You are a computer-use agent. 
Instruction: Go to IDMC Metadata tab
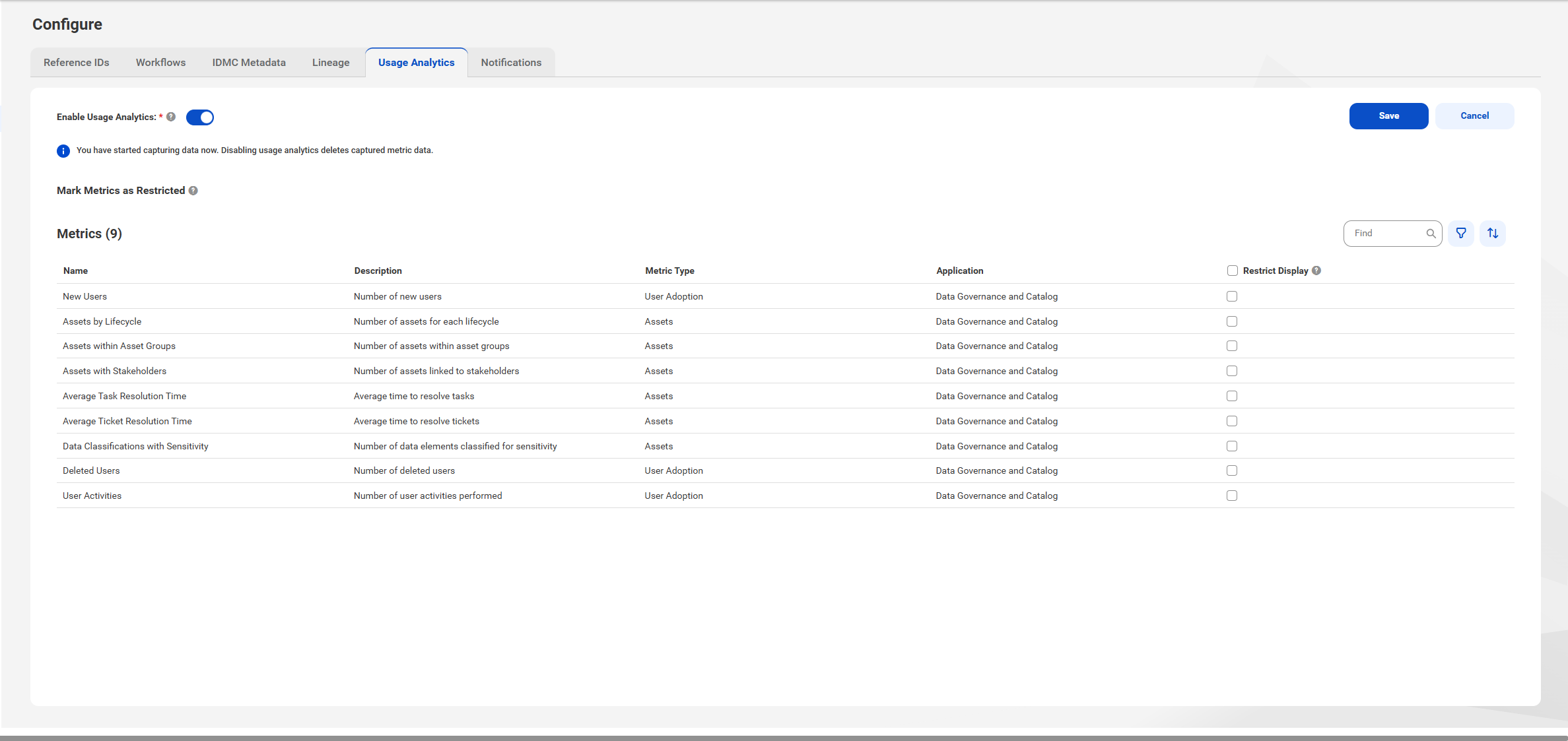point(249,63)
